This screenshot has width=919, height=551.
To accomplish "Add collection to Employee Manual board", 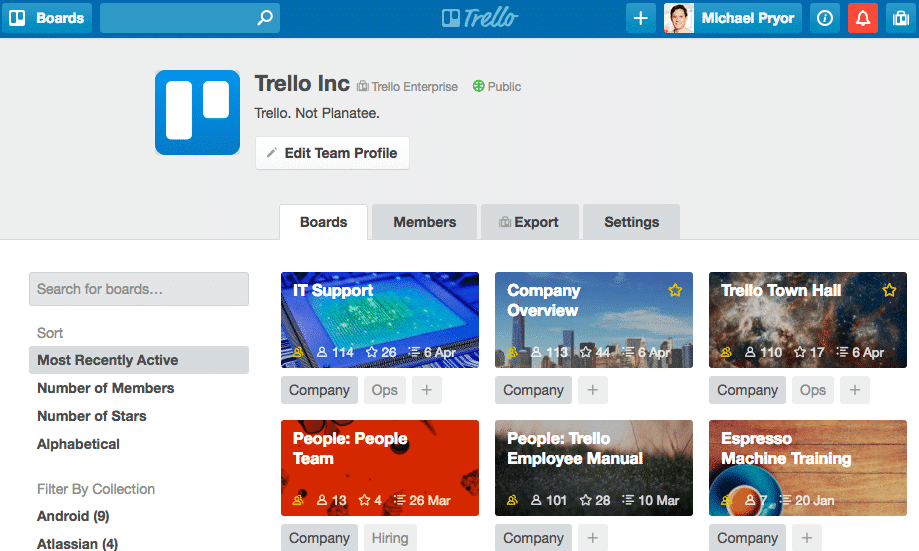I will click(593, 538).
